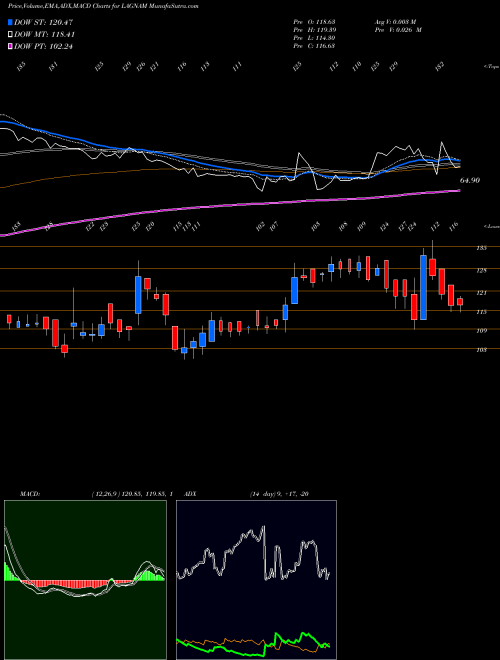The height and width of the screenshot is (660, 500).
Task: Open the green MACD histogram chart panel
Action: [x=85, y=580]
